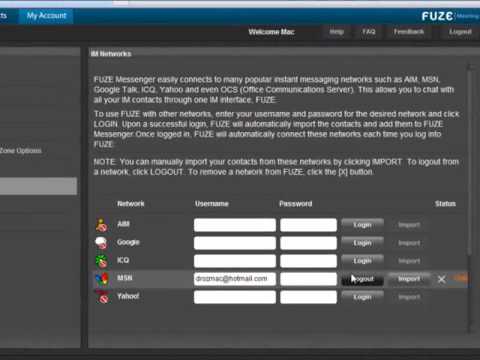Click the ICQ flower icon
Viewport: 480px width, 360px height.
pyautogui.click(x=102, y=261)
